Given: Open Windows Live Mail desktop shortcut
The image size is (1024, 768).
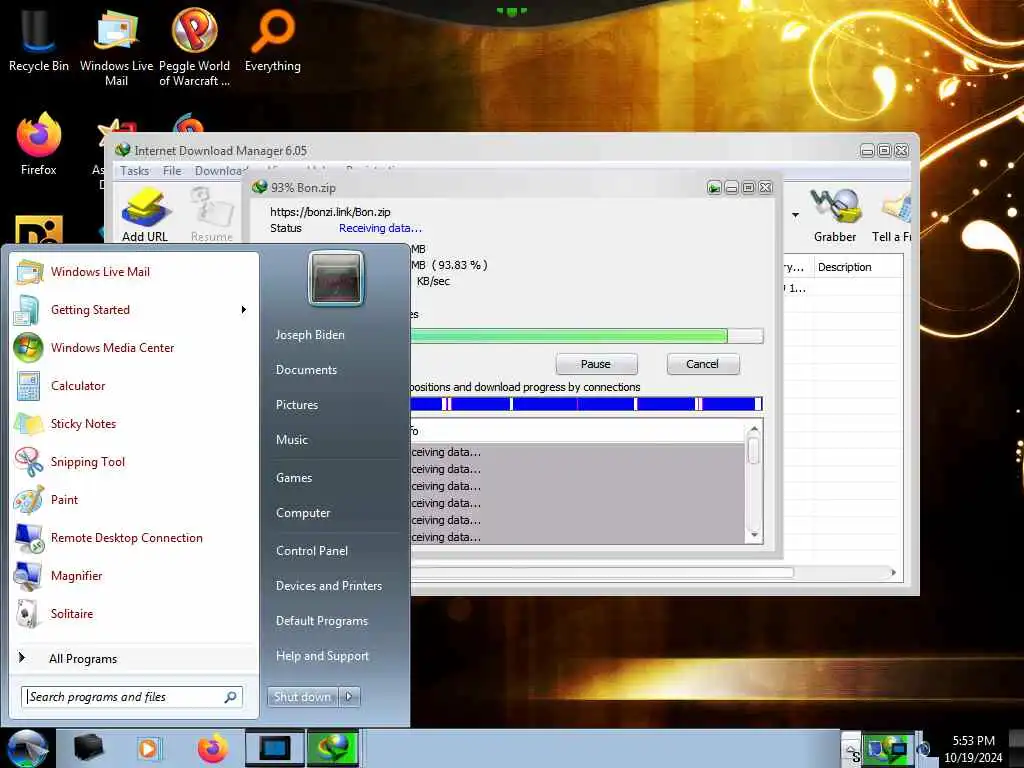Looking at the screenshot, I should (x=116, y=47).
